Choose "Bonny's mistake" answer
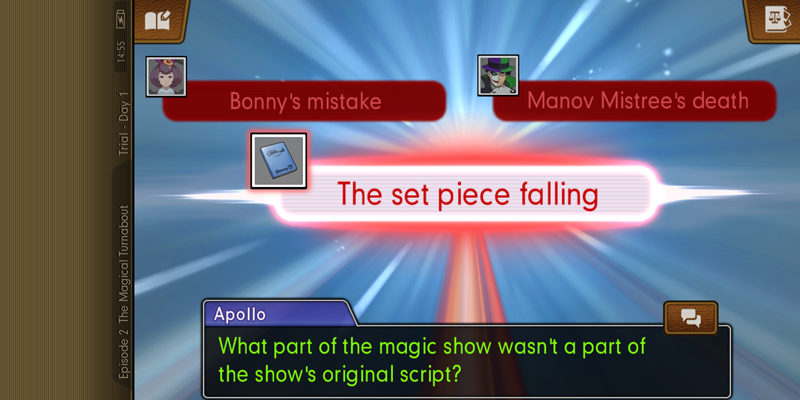 tap(305, 101)
